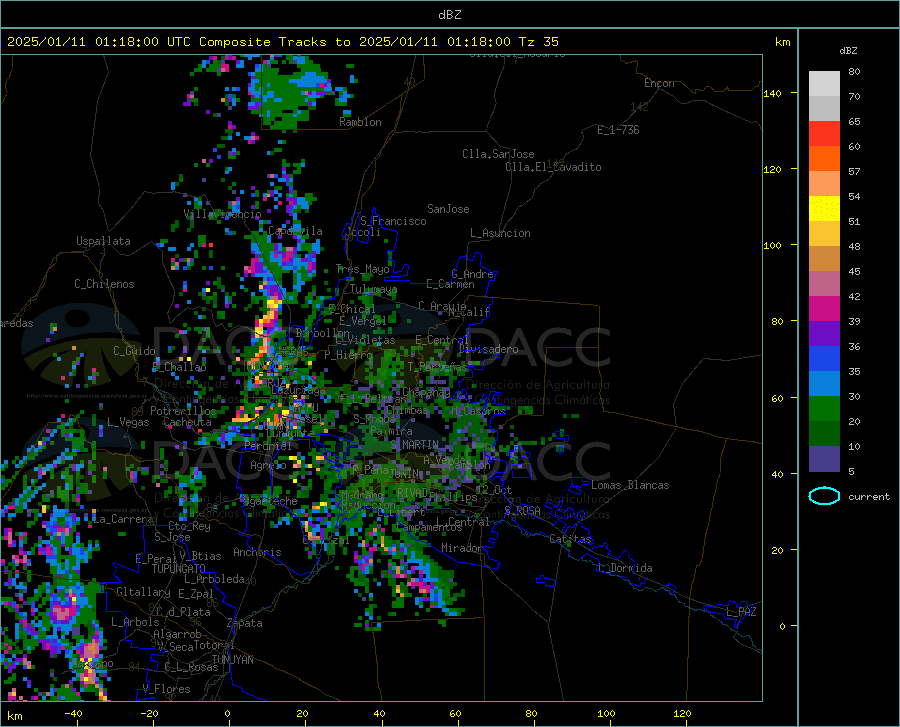900x727 pixels.
Task: Click the -20 km tick on horizontal axis
Action: pos(149,713)
